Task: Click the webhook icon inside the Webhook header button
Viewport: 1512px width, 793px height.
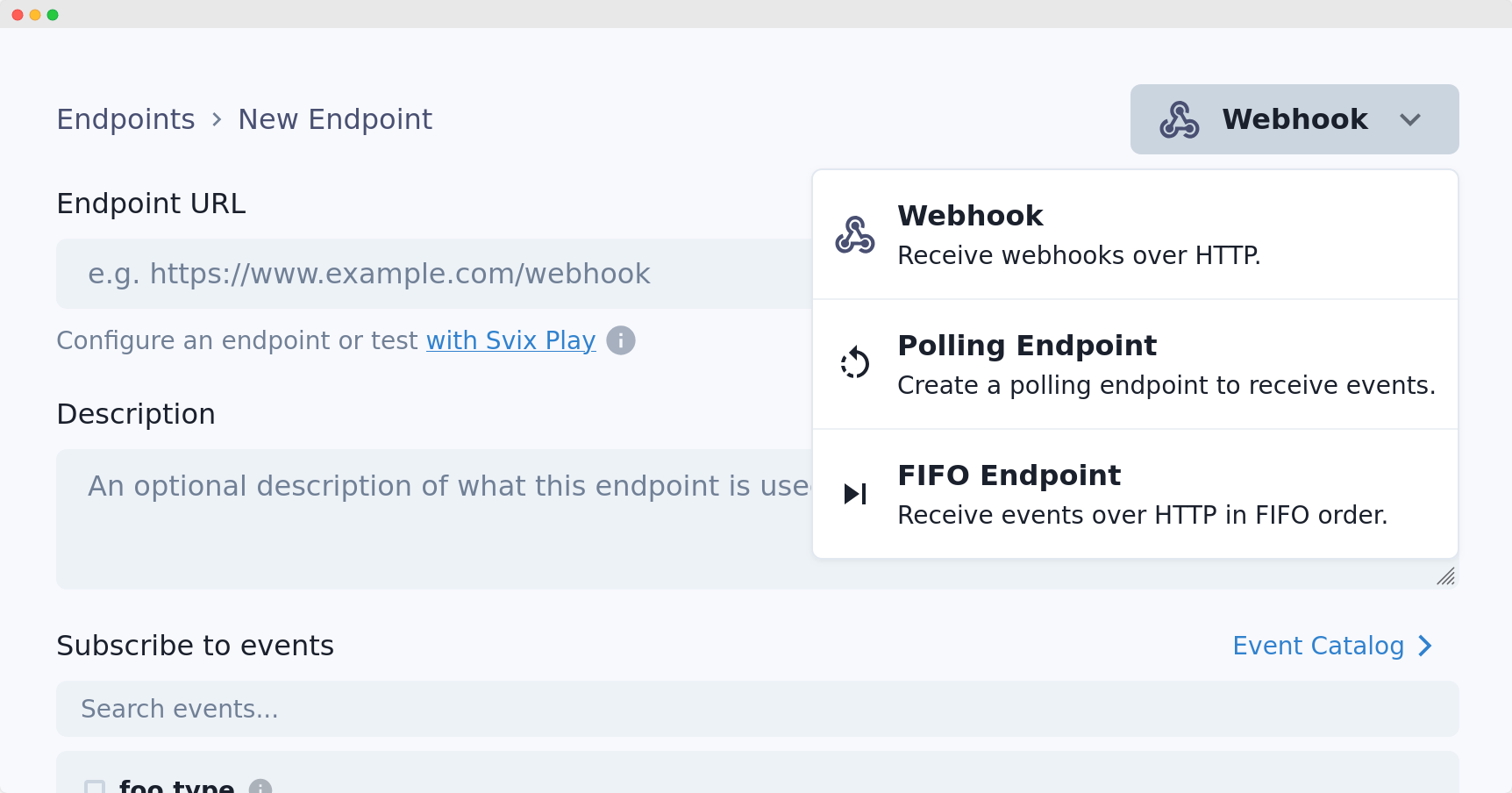Action: pyautogui.click(x=1181, y=119)
